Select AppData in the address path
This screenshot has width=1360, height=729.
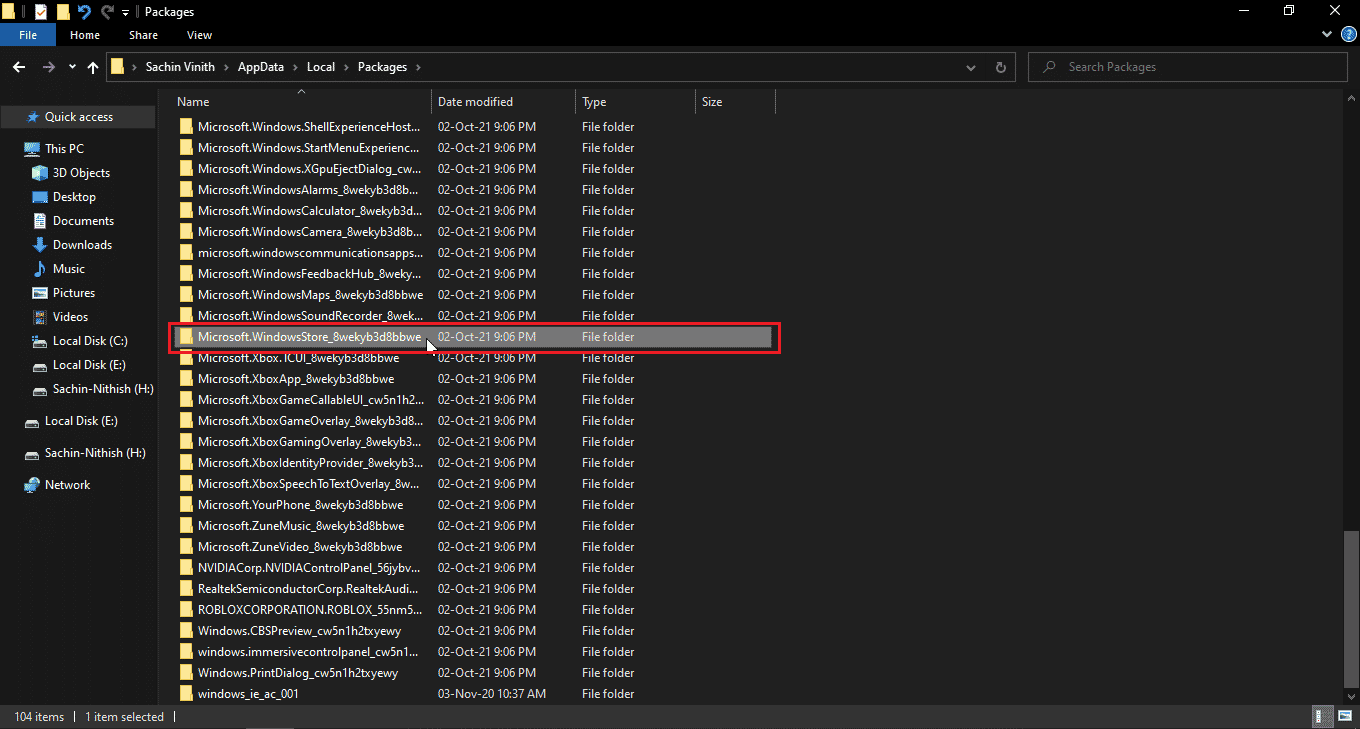pyautogui.click(x=260, y=67)
